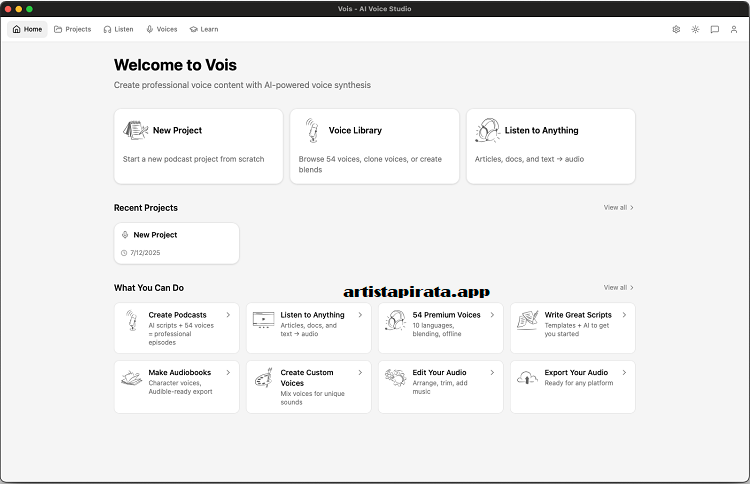Screen dimensions: 750x484
Task: Click the Create Podcasts microphone icon
Action: (132, 320)
